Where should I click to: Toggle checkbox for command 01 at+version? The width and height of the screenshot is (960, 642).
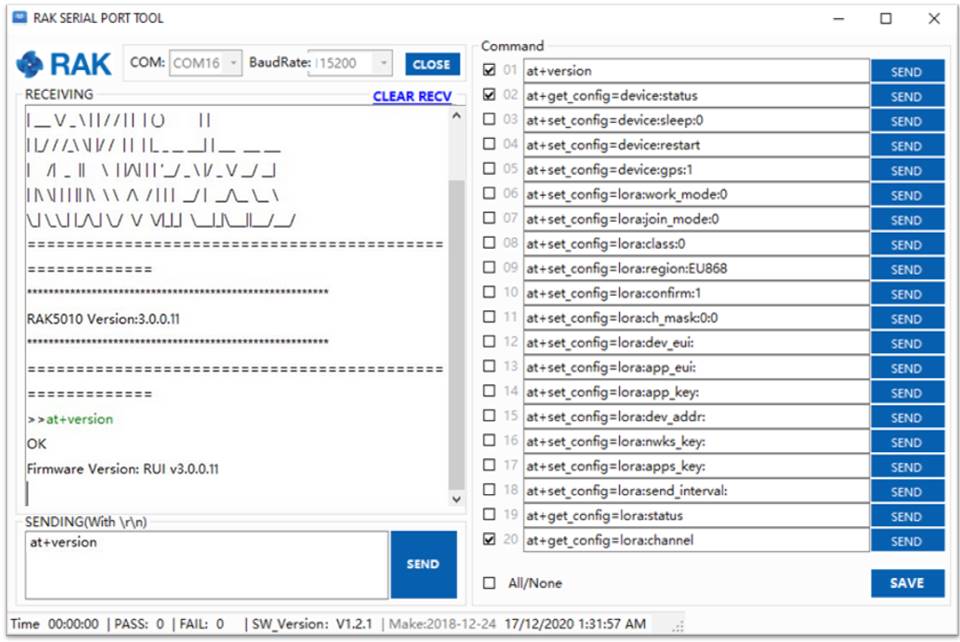489,70
